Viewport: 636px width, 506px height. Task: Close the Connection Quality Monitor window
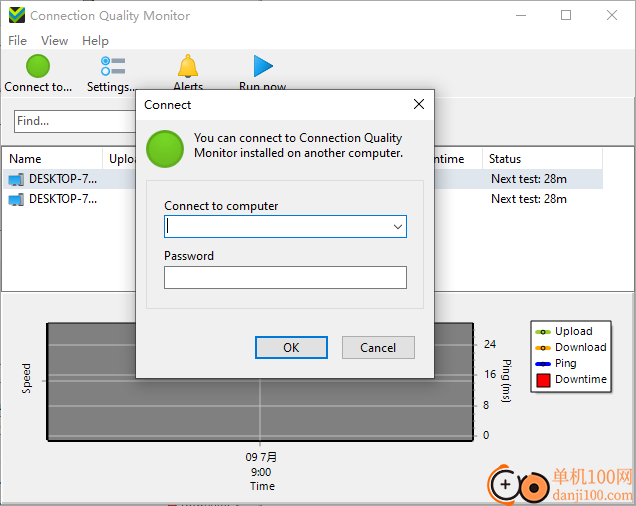pyautogui.click(x=612, y=15)
